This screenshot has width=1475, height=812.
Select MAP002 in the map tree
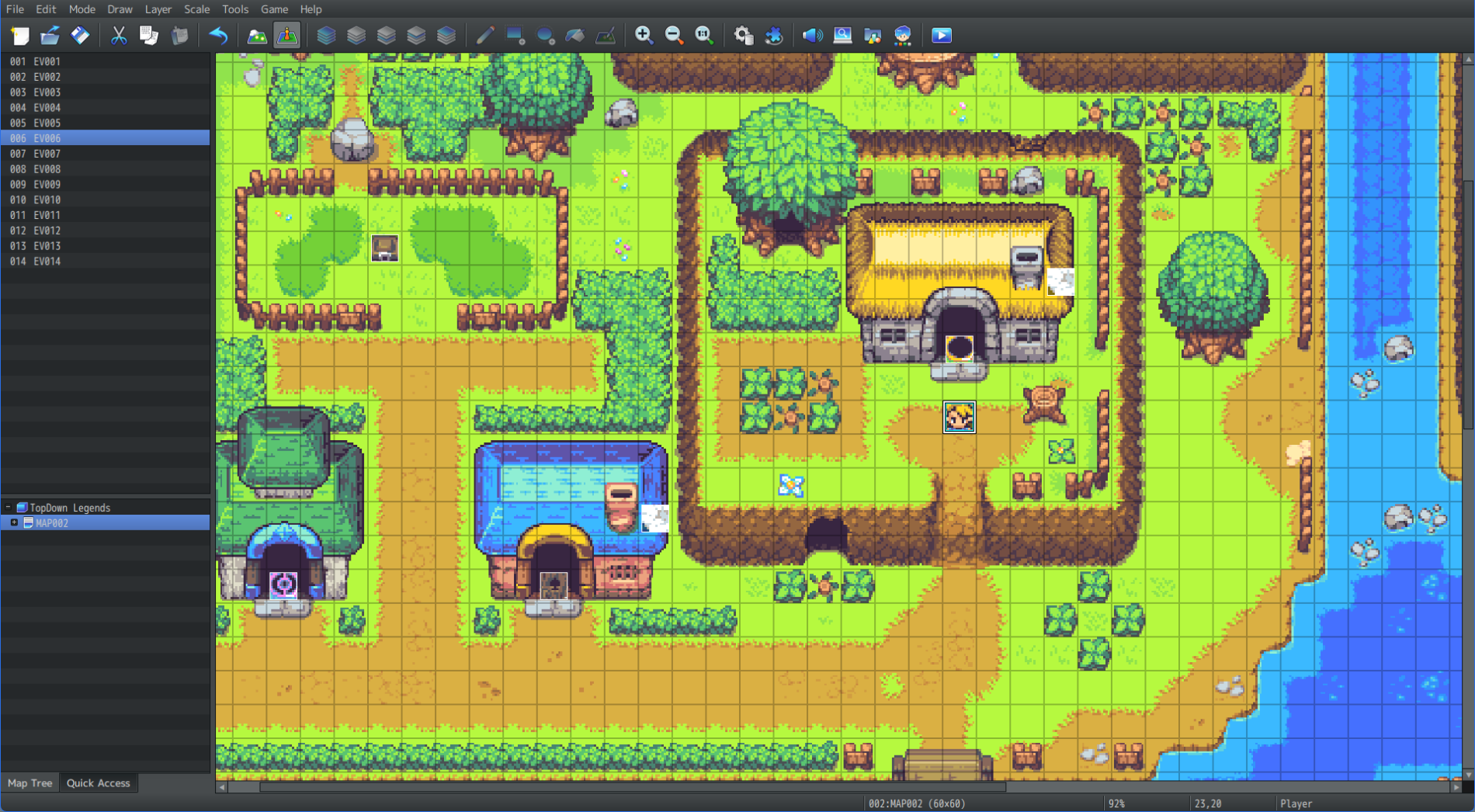[x=106, y=522]
